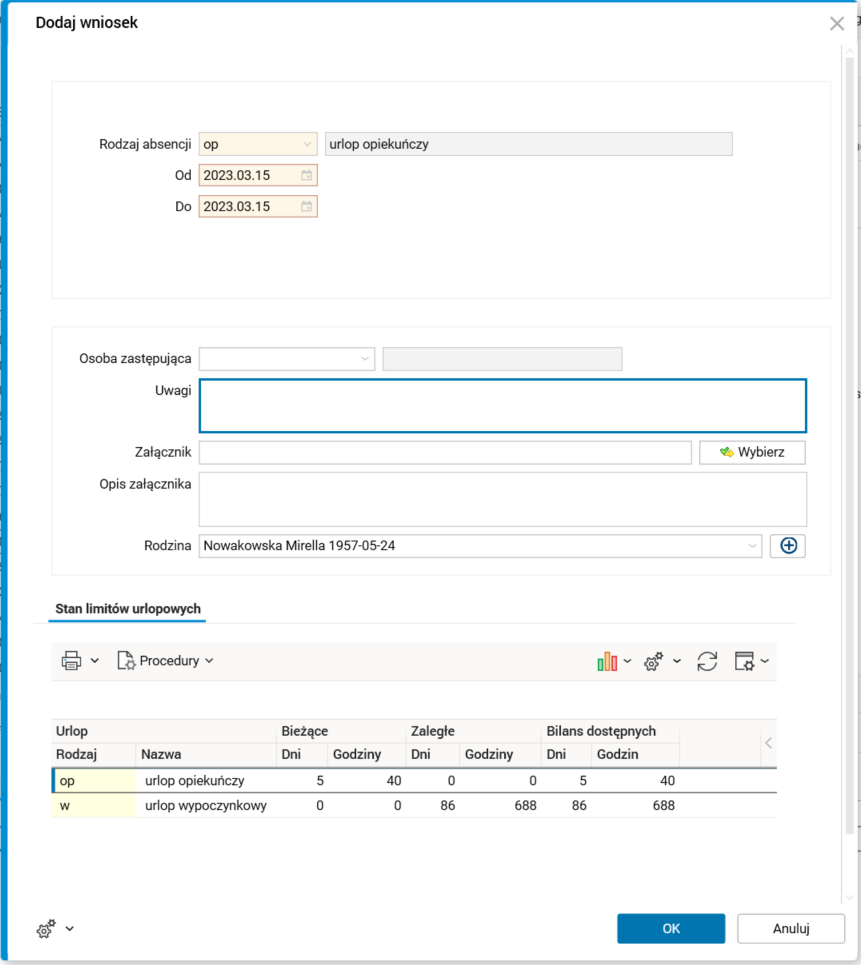Select the Stan limitów urlopowych tab
The image size is (861, 965).
coord(128,608)
